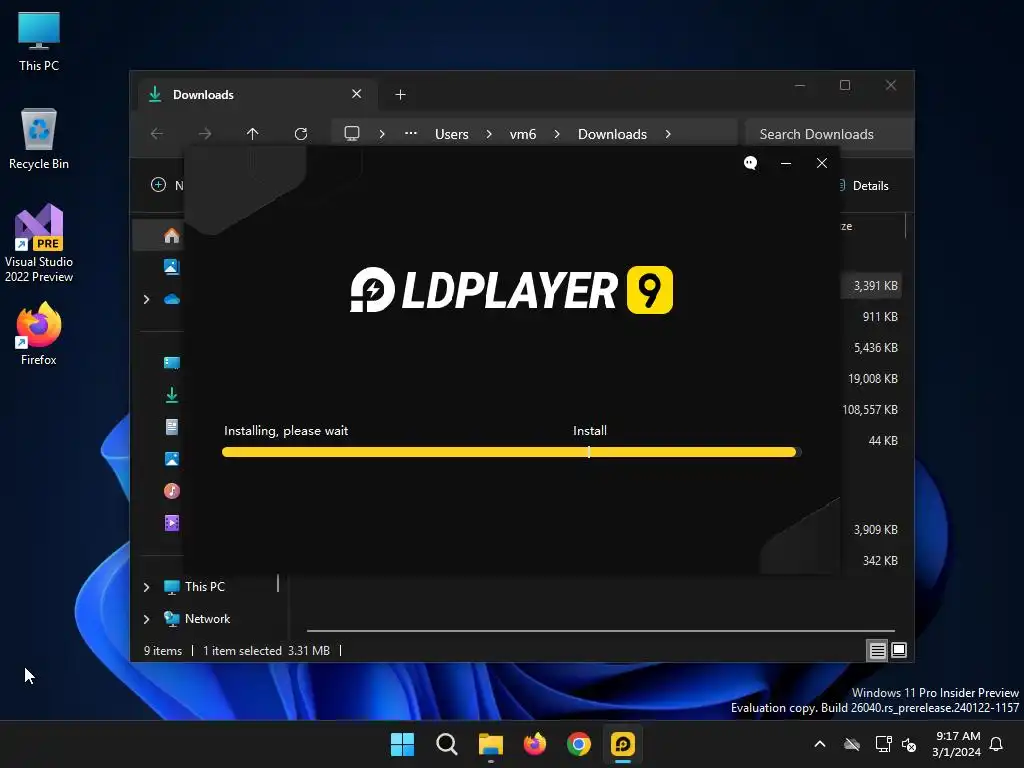This screenshot has height=768, width=1024.
Task: Select Downloads in the address breadcrumb
Action: tap(613, 134)
